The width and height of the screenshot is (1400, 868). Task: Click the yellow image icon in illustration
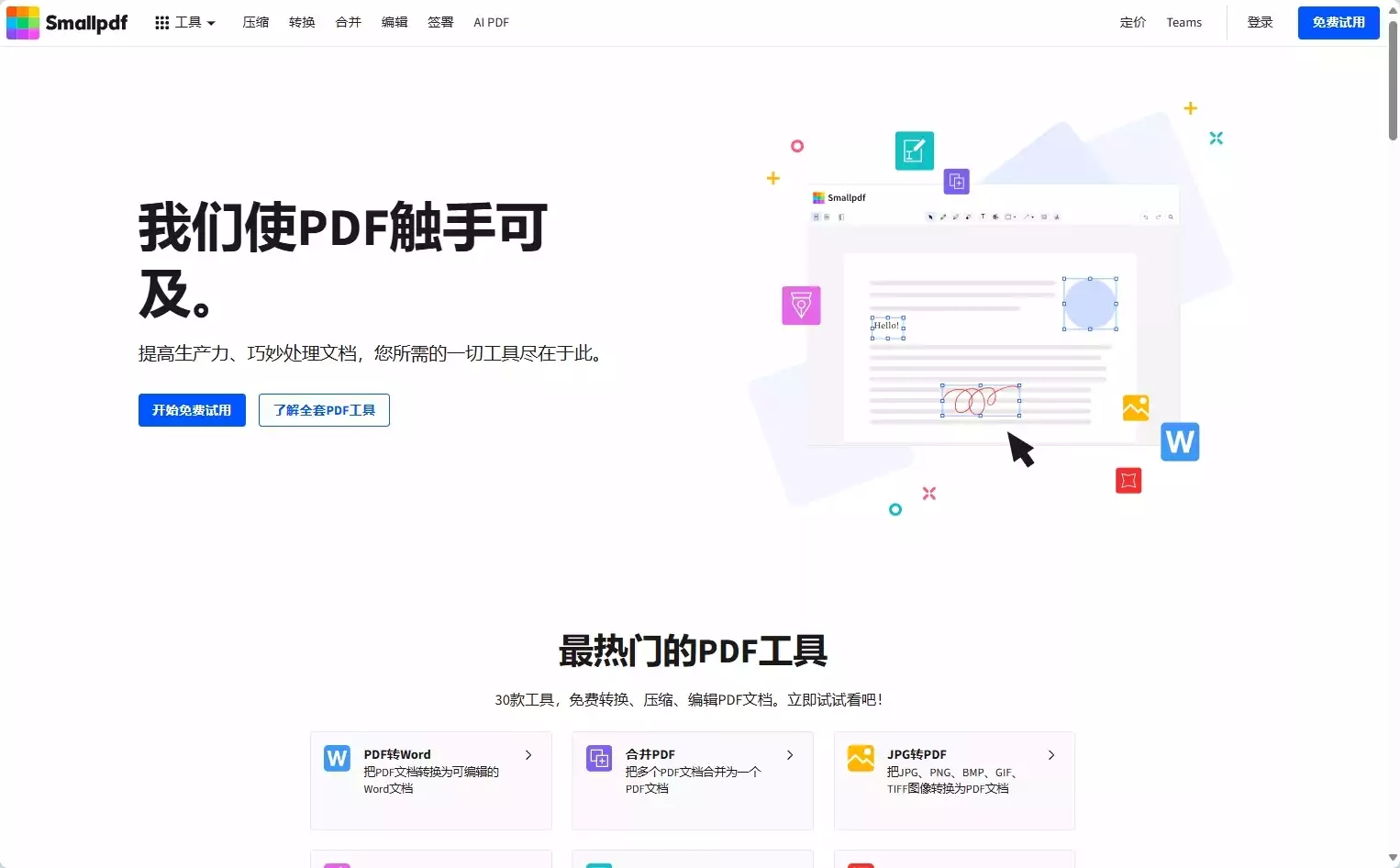click(1136, 407)
